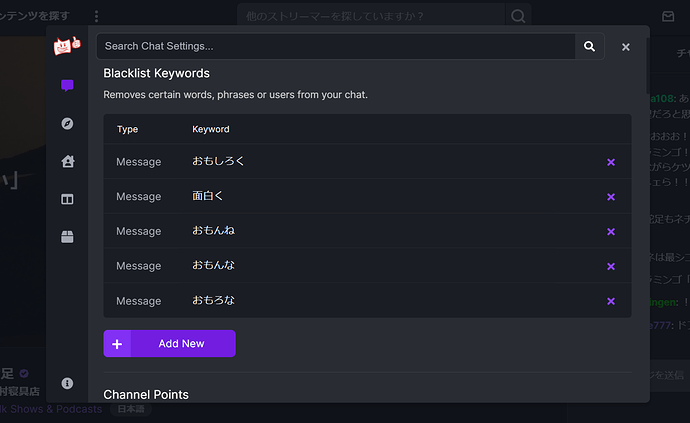Open the box Add-ons sidebar icon
690x423 pixels.
coord(67,237)
